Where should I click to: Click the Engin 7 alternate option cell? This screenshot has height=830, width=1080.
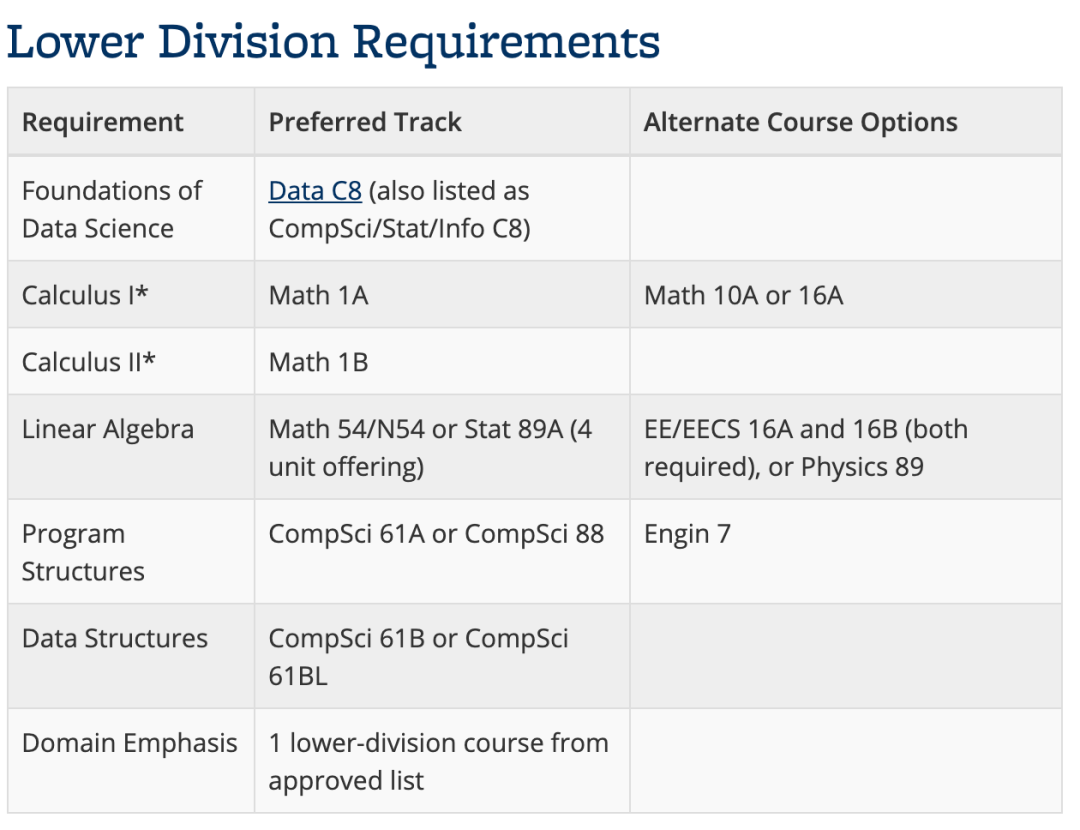pos(687,534)
